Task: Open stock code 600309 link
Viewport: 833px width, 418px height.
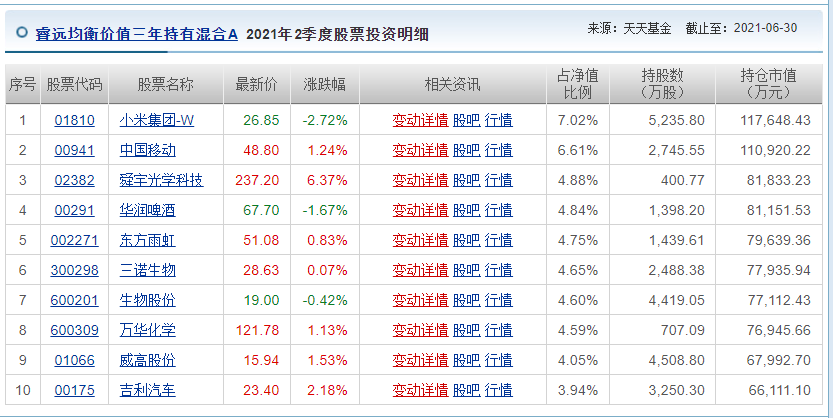Action: coord(74,330)
